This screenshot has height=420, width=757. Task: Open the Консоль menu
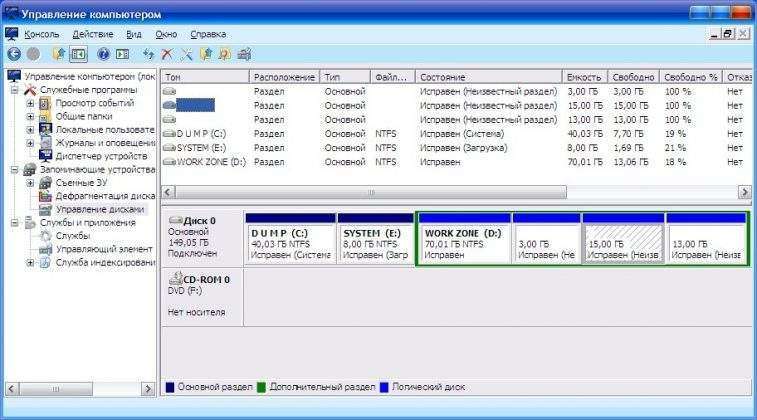click(x=42, y=34)
